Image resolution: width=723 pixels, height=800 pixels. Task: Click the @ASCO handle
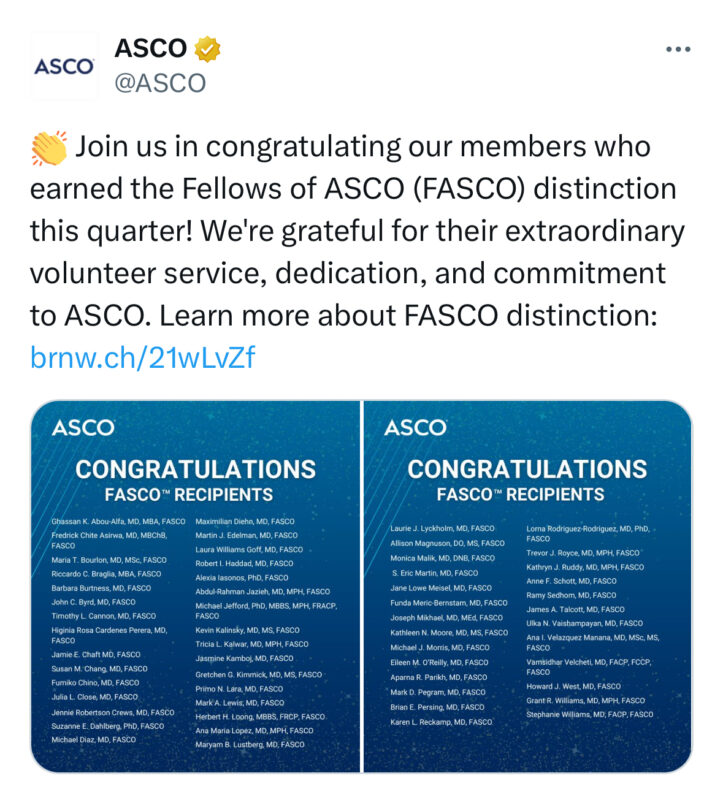(160, 83)
